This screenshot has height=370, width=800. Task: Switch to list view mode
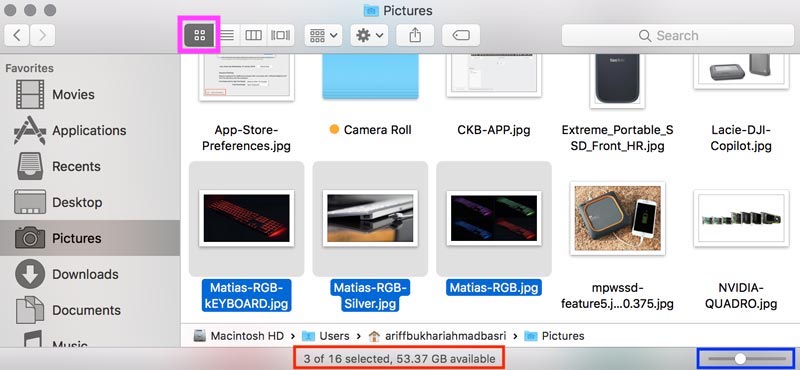pos(227,35)
